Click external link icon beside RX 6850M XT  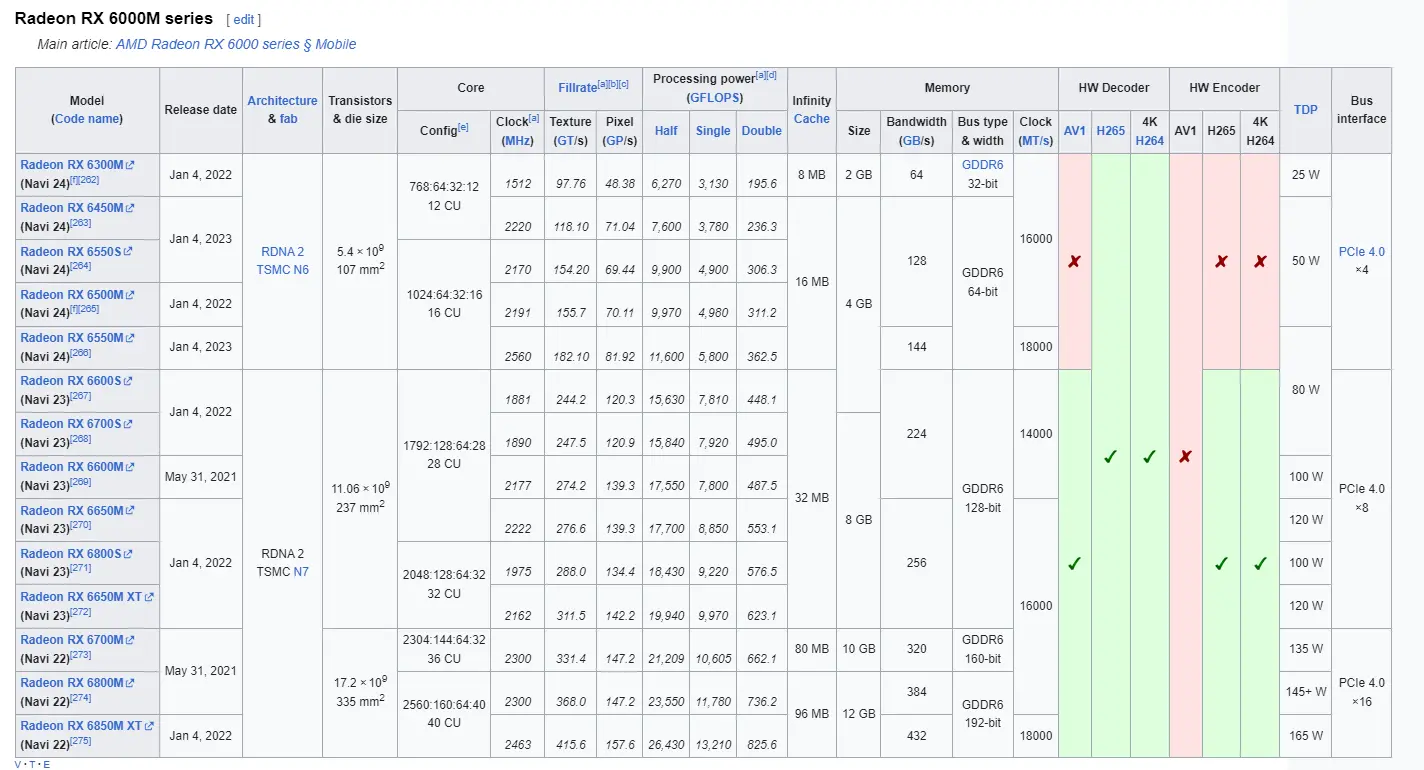pos(149,726)
